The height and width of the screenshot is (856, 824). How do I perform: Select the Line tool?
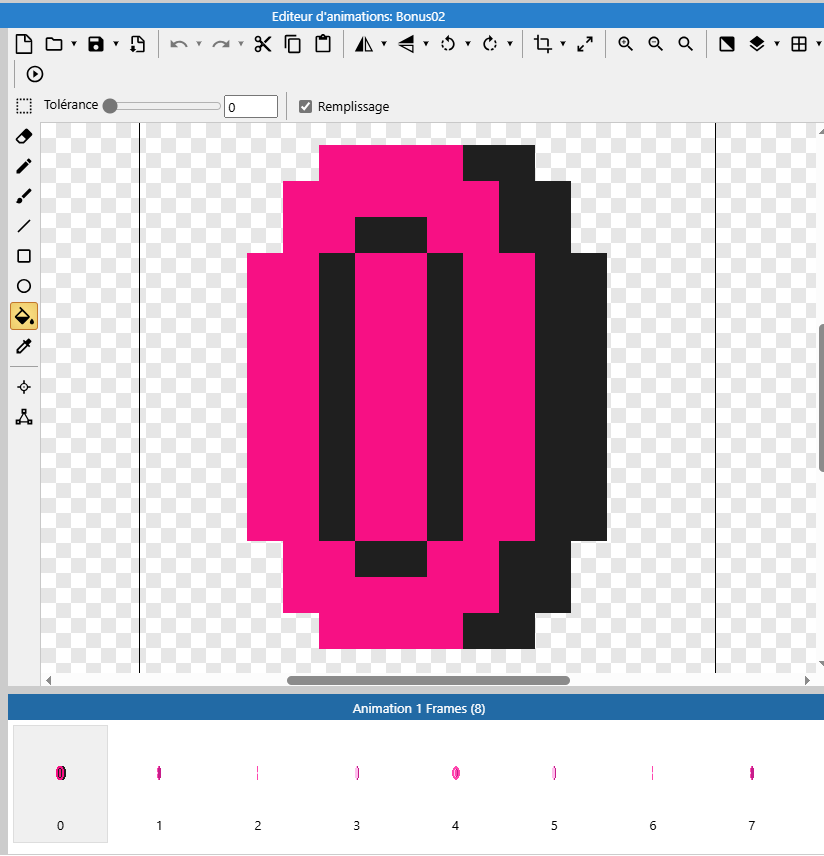24,226
